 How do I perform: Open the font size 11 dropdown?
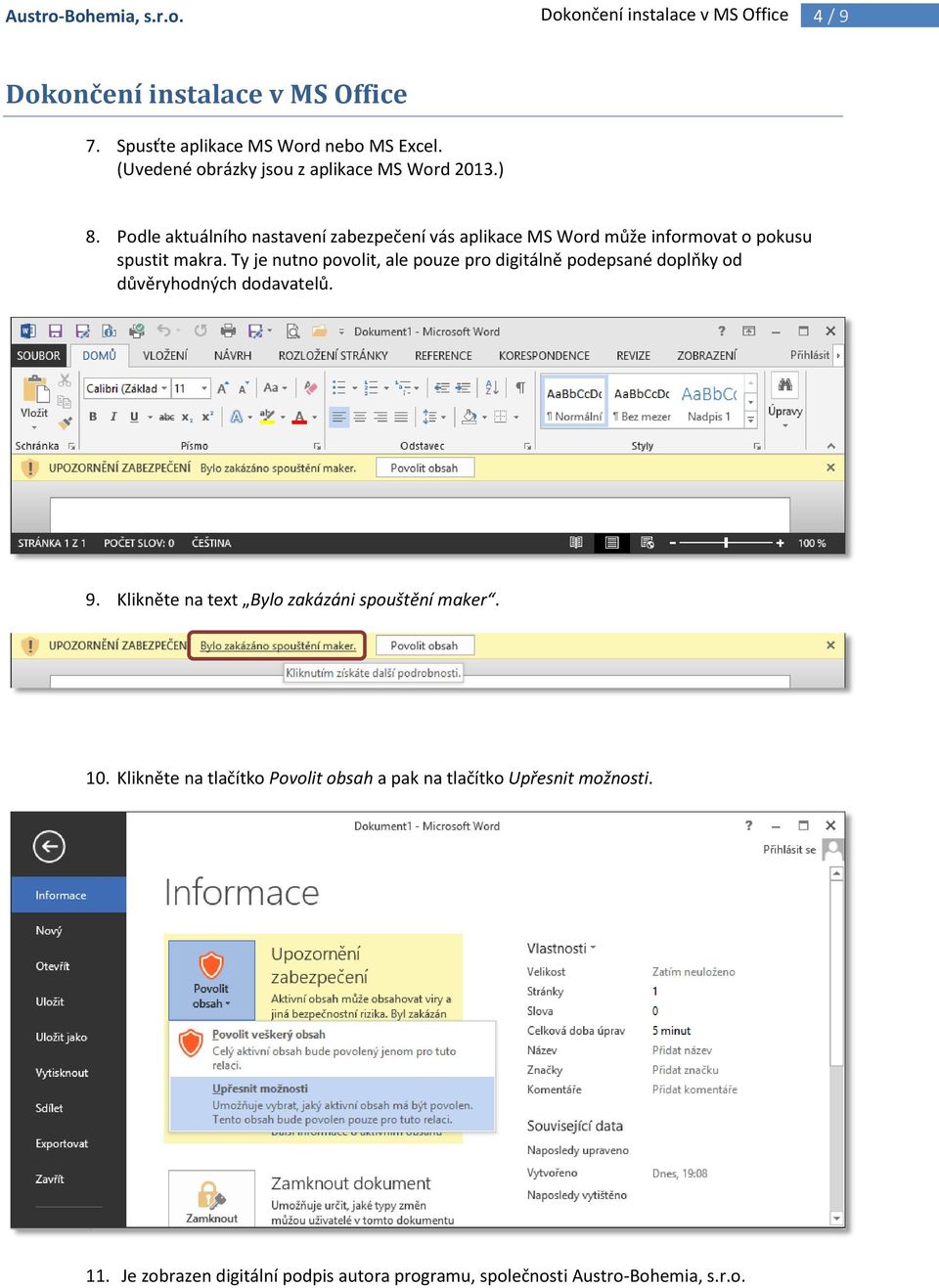pos(204,388)
